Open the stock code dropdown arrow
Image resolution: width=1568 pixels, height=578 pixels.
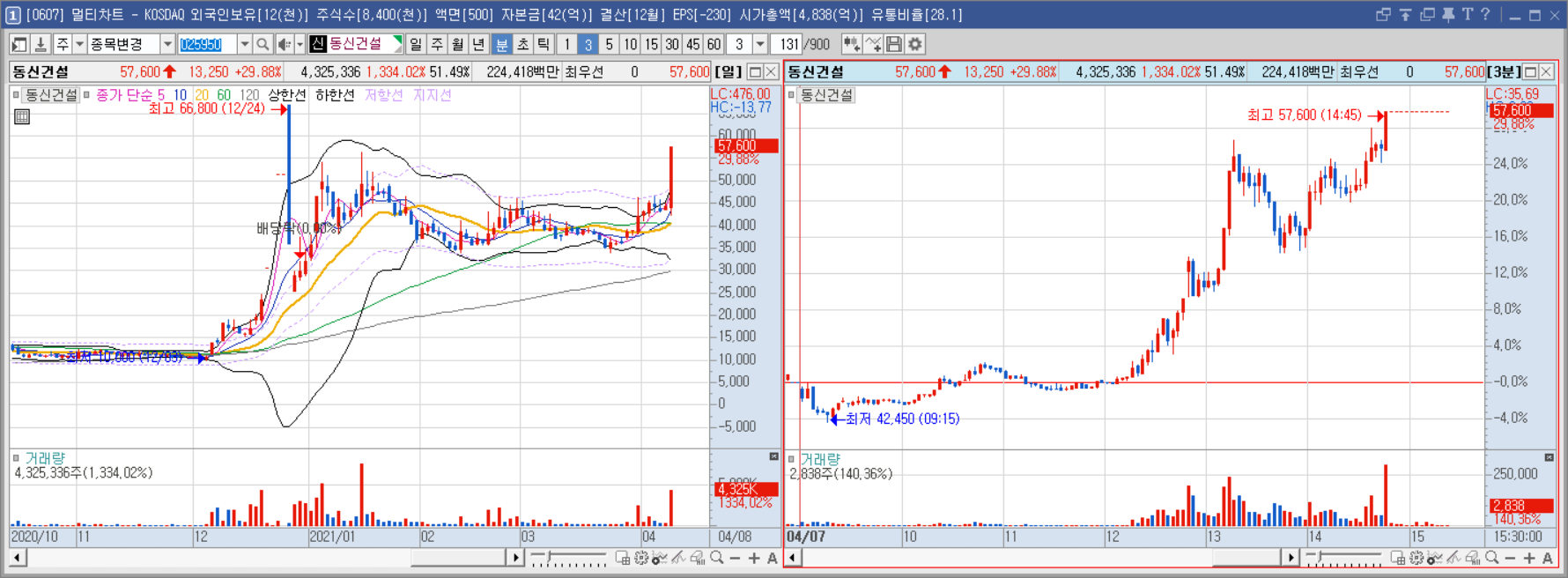pyautogui.click(x=244, y=44)
